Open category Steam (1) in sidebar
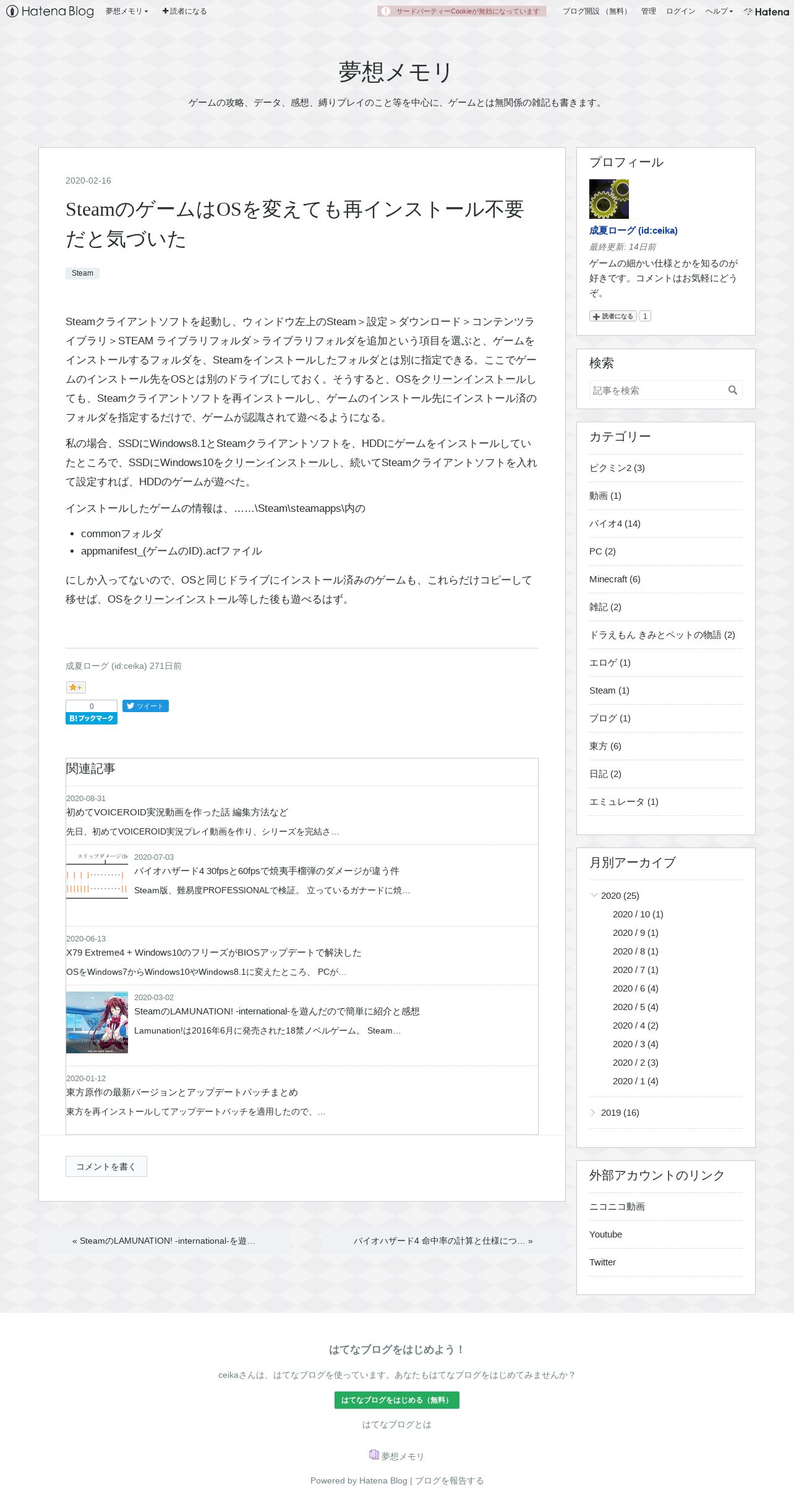Screen dimensions: 794x1512 [x=609, y=690]
